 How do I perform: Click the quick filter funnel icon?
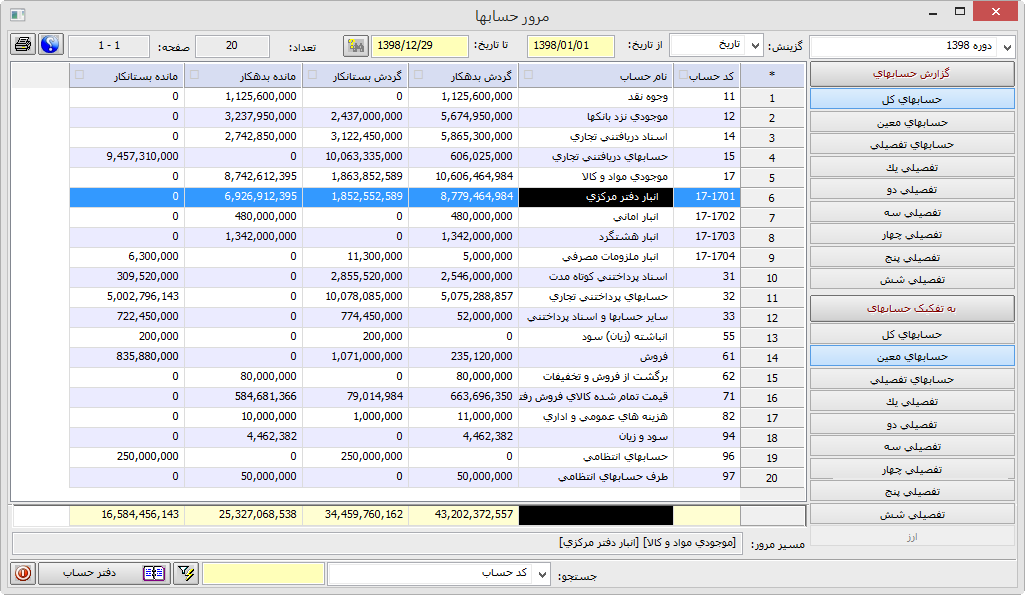tap(186, 573)
